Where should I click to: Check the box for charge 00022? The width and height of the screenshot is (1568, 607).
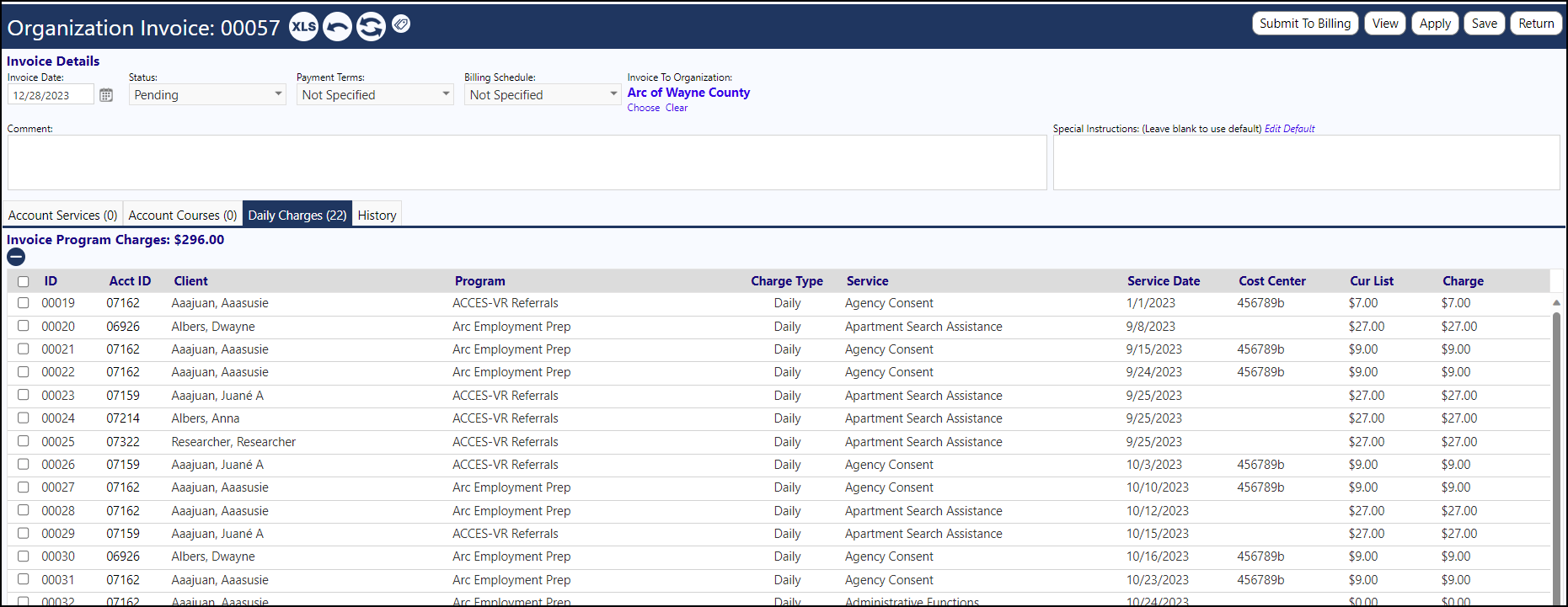point(24,372)
